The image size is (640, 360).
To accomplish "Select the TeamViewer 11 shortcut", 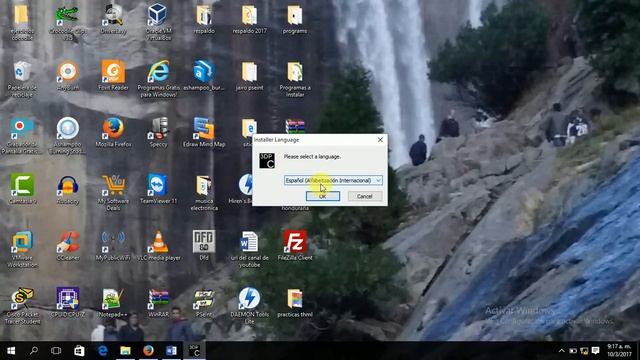I will pyautogui.click(x=158, y=189).
